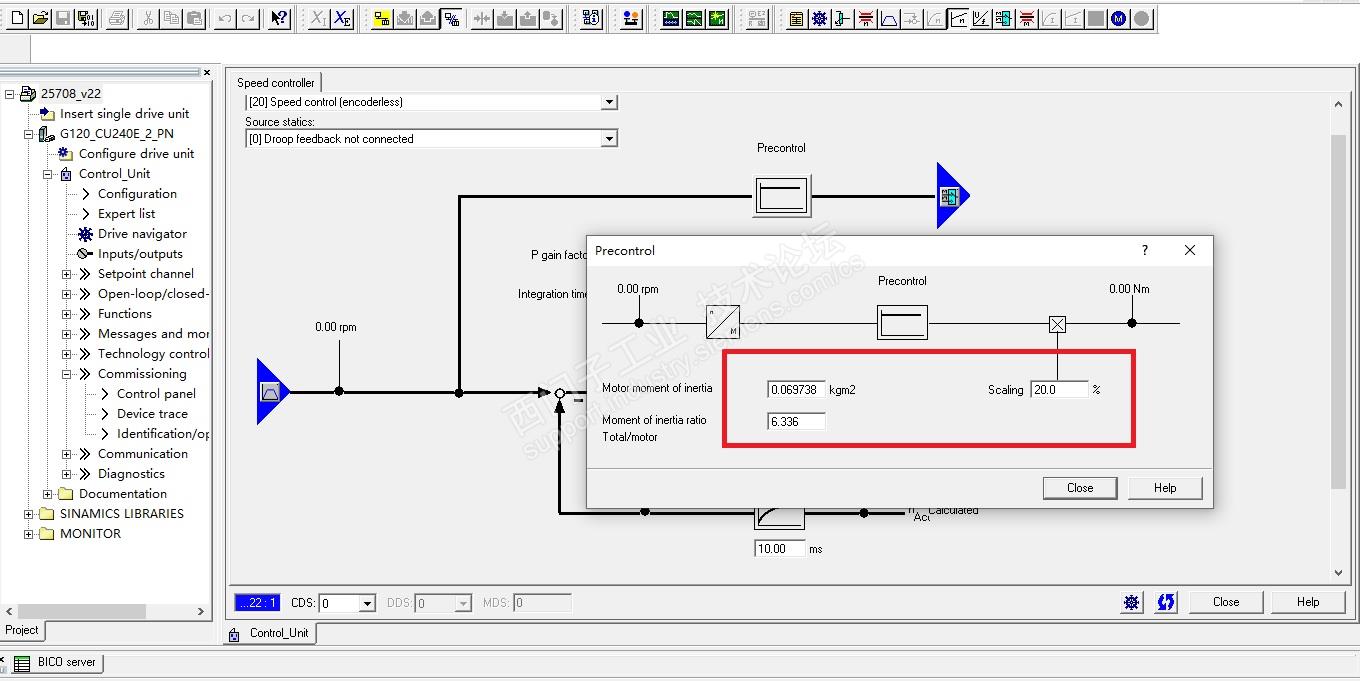The width and height of the screenshot is (1366, 681).
Task: Open the first green trace icon
Action: pos(670,18)
